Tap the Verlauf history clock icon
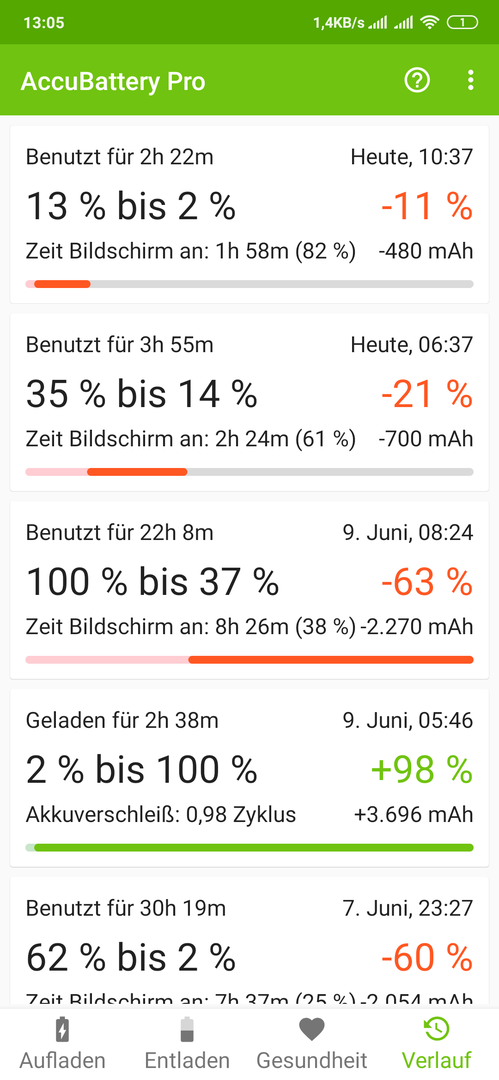This screenshot has width=499, height=1080. (x=436, y=1030)
